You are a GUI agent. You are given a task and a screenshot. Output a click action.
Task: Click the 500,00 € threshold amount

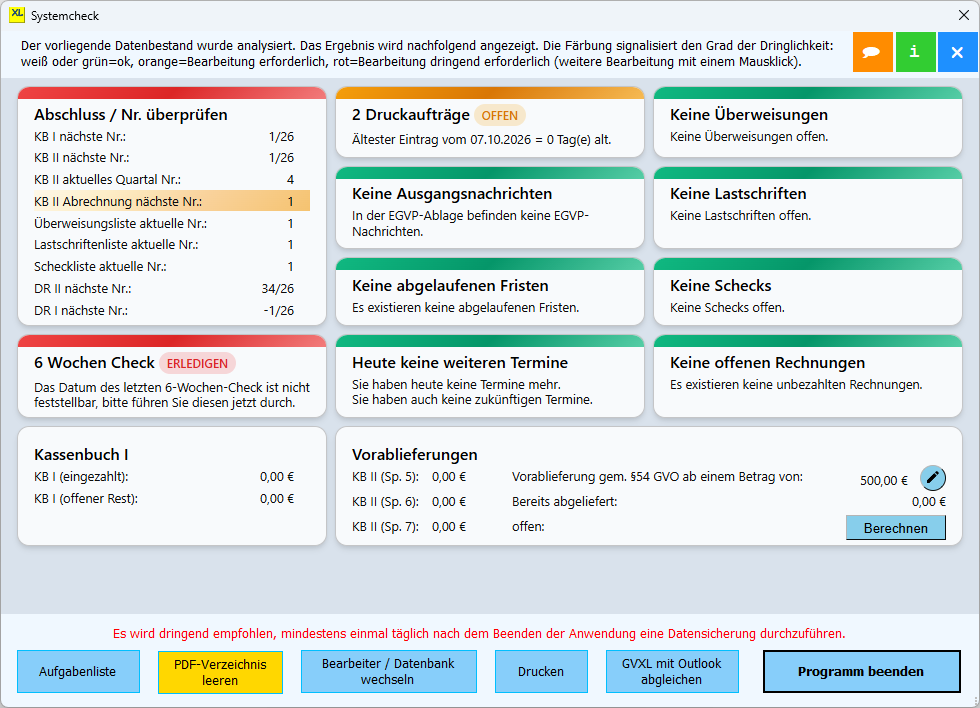pyautogui.click(x=884, y=481)
